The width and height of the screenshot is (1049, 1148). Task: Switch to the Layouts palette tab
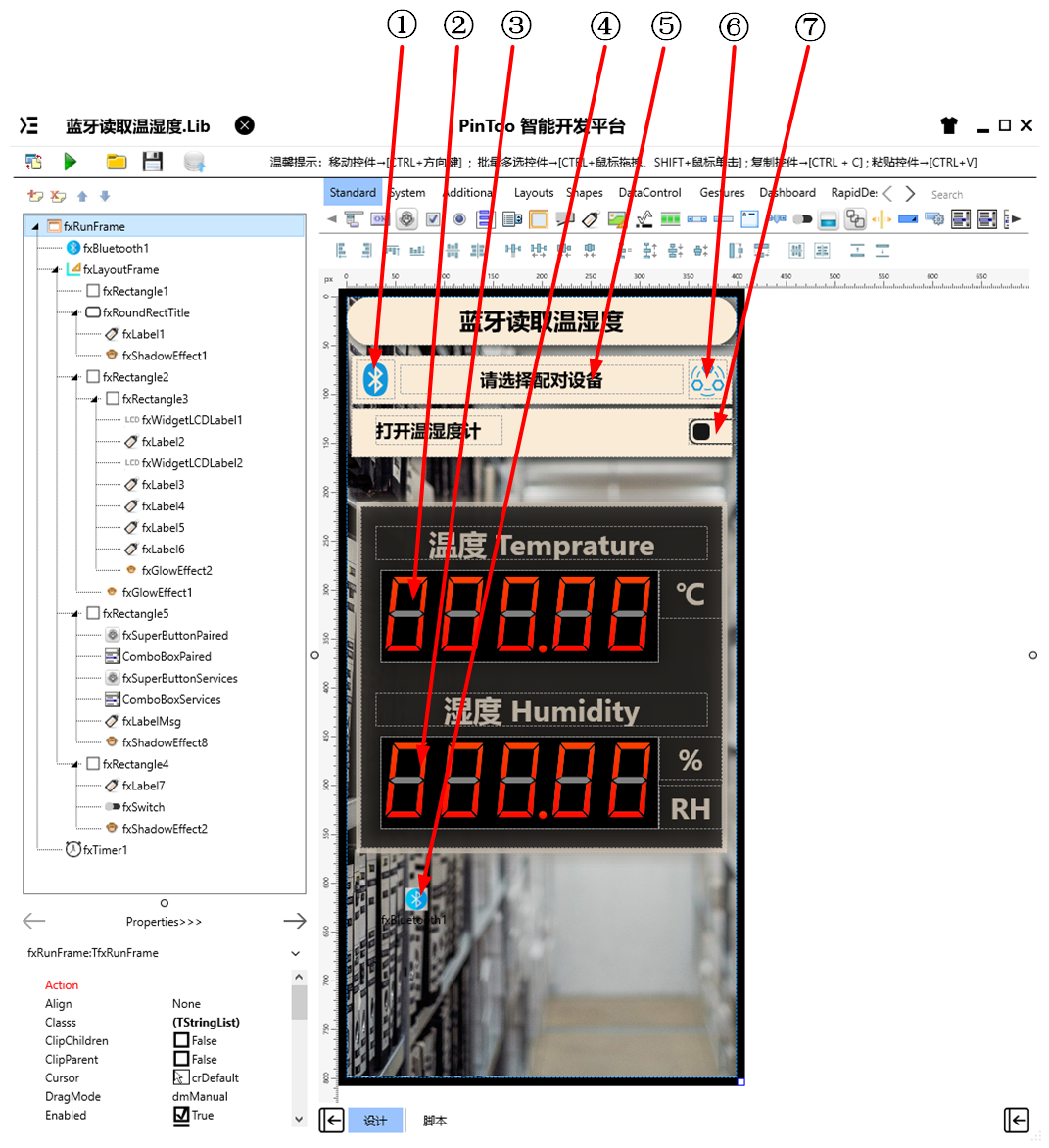(x=534, y=193)
